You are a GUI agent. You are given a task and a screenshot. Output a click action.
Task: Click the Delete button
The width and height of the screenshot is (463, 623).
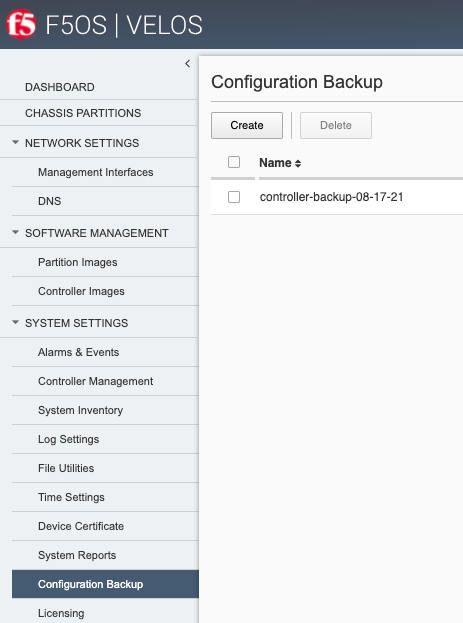[336, 125]
